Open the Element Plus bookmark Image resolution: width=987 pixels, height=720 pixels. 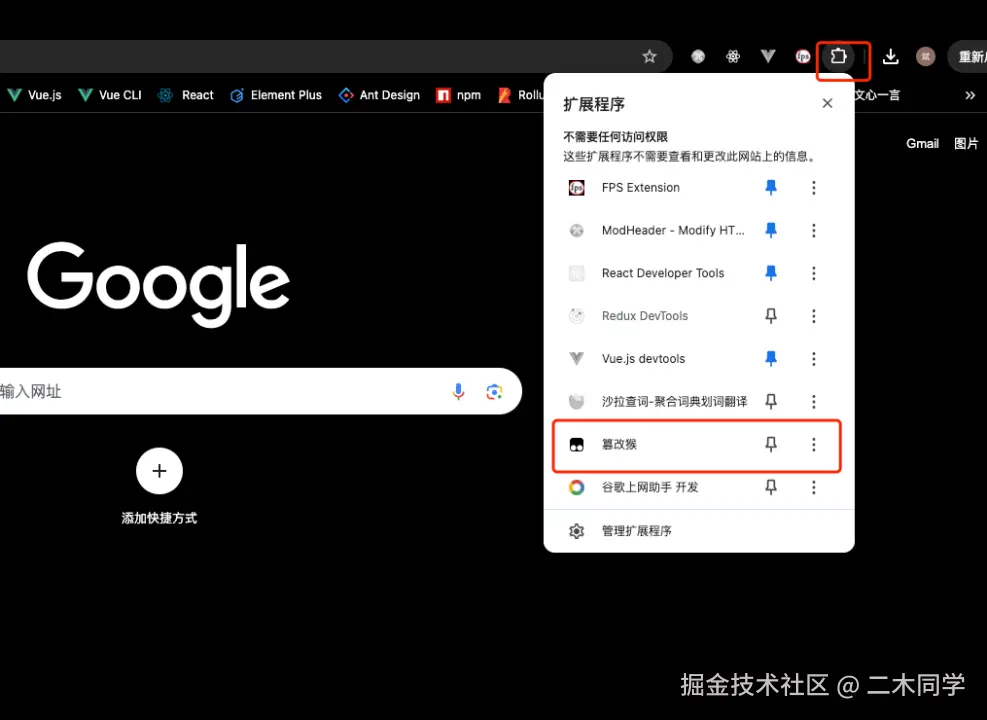[276, 95]
